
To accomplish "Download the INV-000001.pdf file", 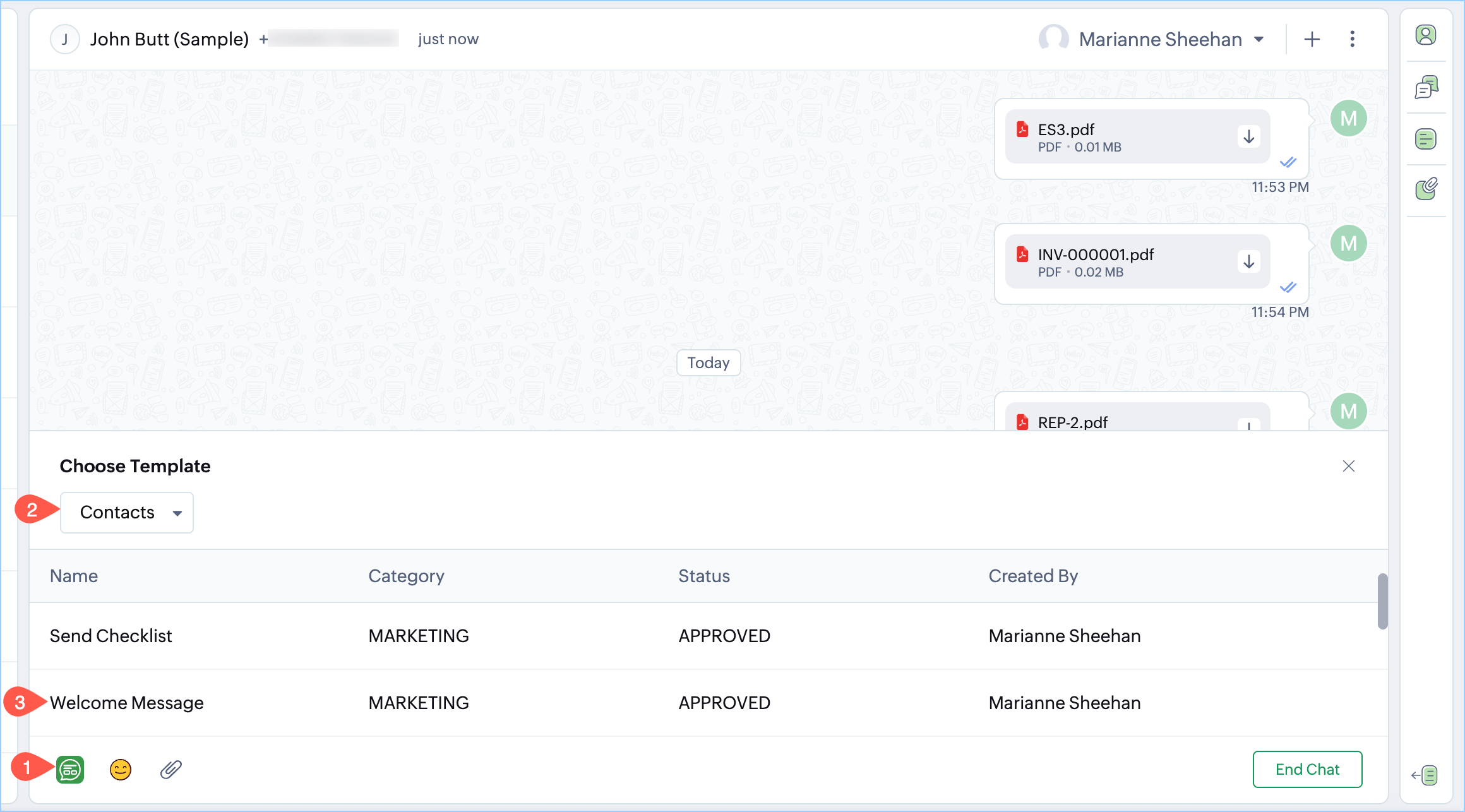I will [1248, 262].
